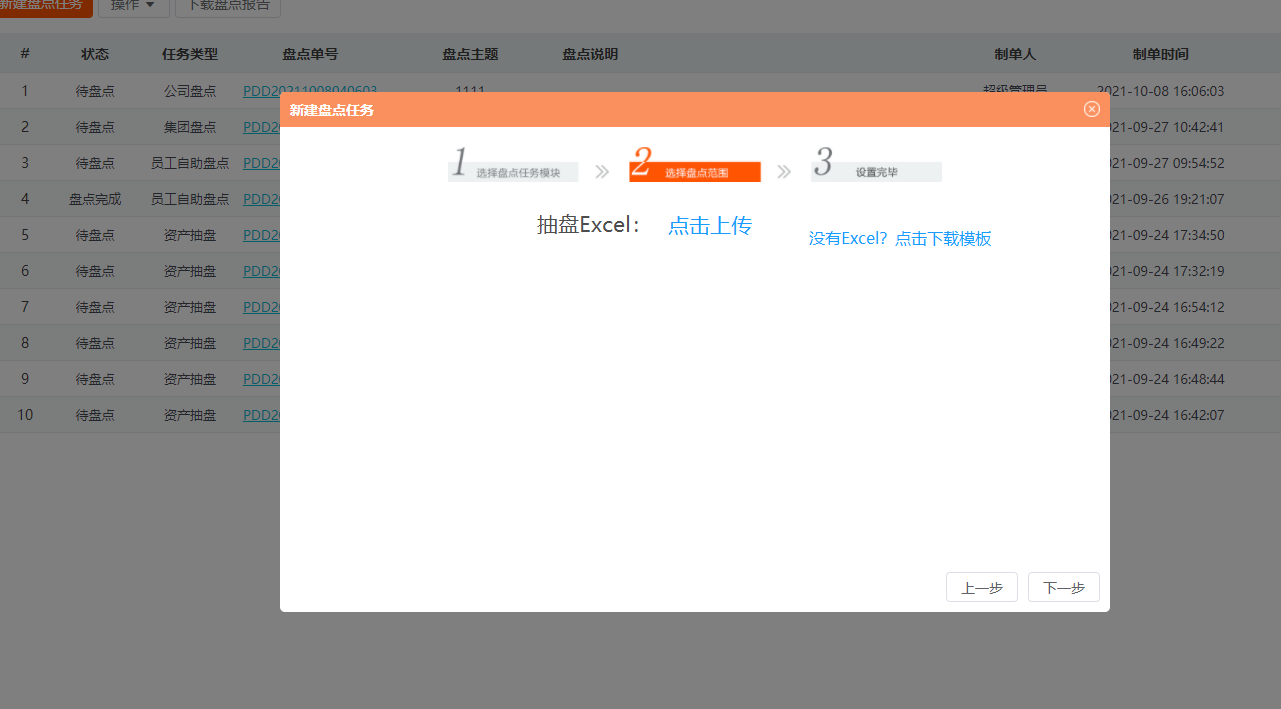Click step 3 设置完毕 indicator
The image size is (1281, 709).
[x=877, y=165]
